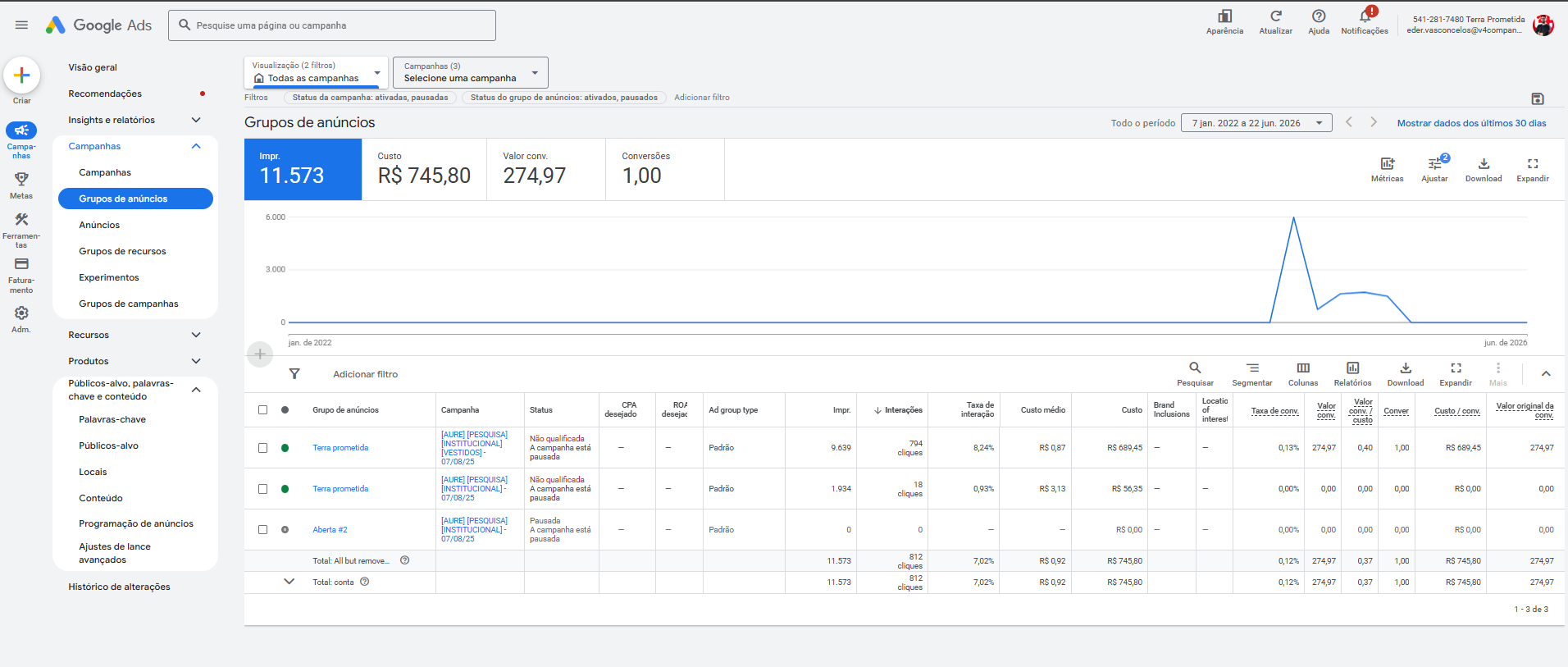The height and width of the screenshot is (667, 1568).
Task: Collapse Campanhas sidebar section
Action: tap(196, 146)
